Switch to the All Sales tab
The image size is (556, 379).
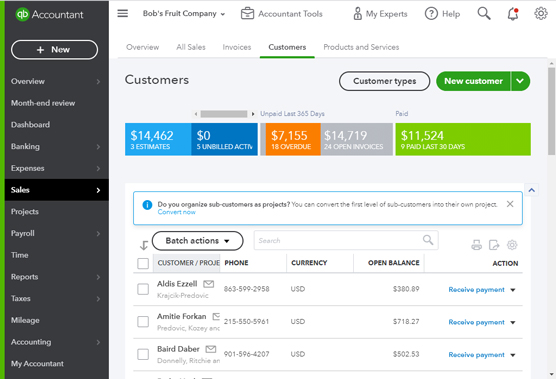[x=191, y=47]
